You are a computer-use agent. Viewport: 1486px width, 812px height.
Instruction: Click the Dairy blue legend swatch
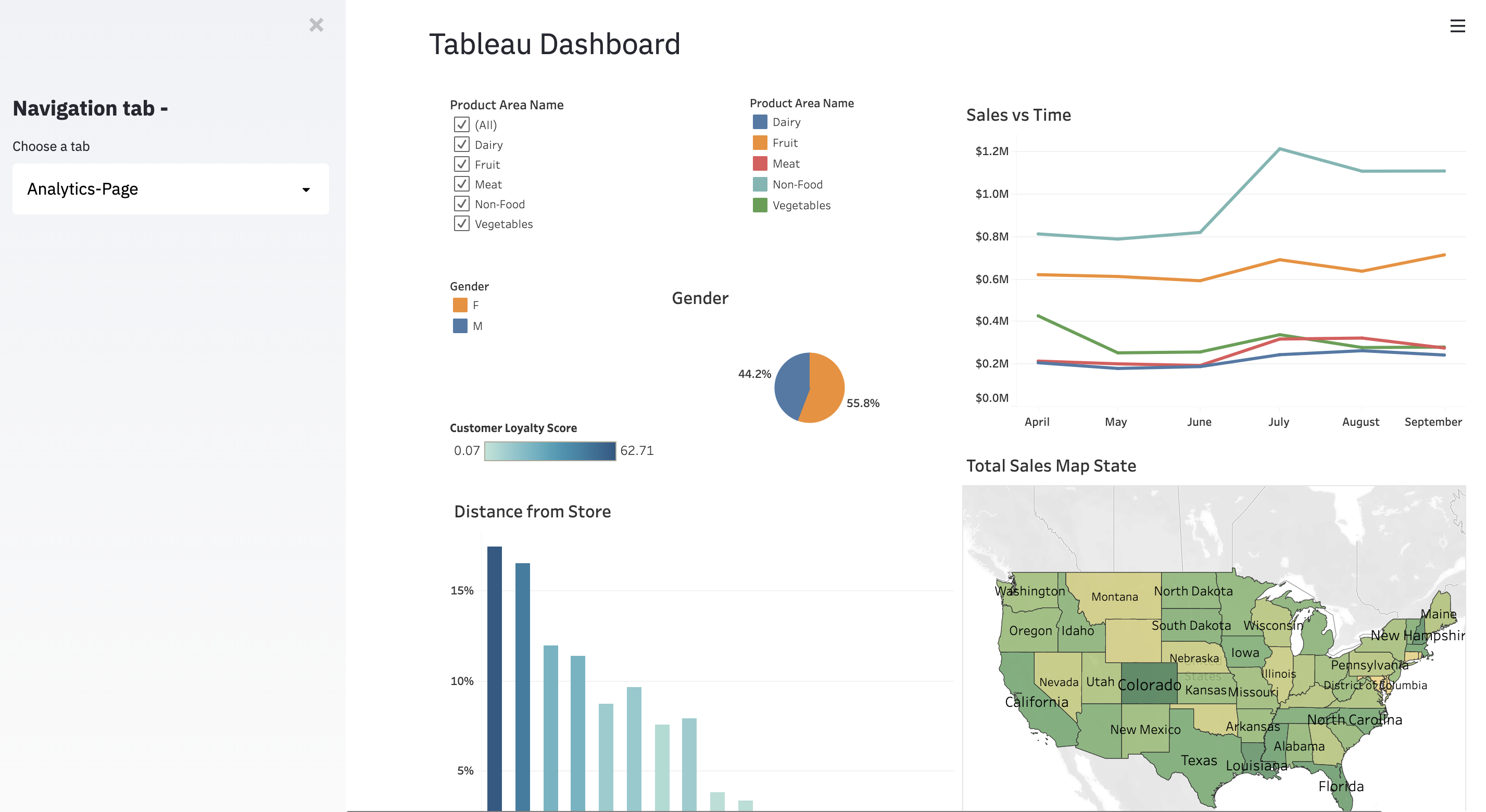(x=760, y=122)
